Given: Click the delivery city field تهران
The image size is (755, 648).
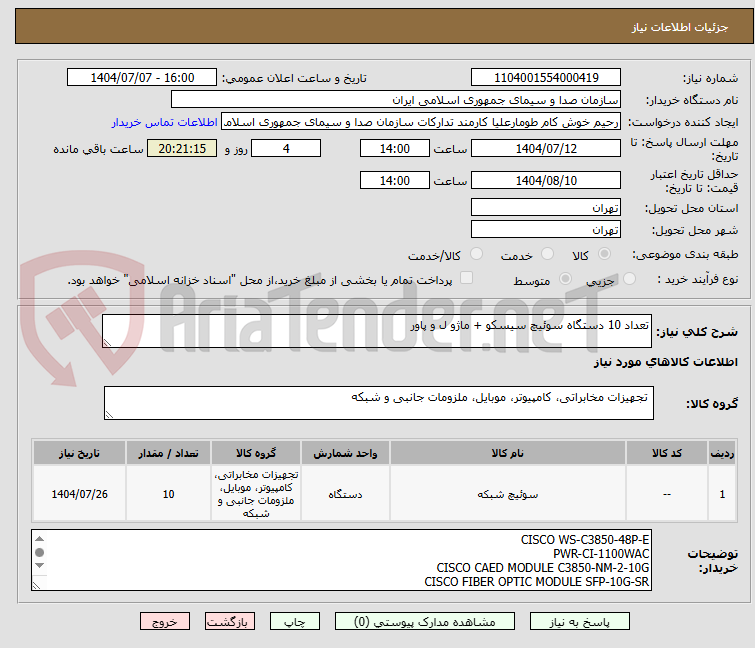Looking at the screenshot, I should pyautogui.click(x=546, y=229).
